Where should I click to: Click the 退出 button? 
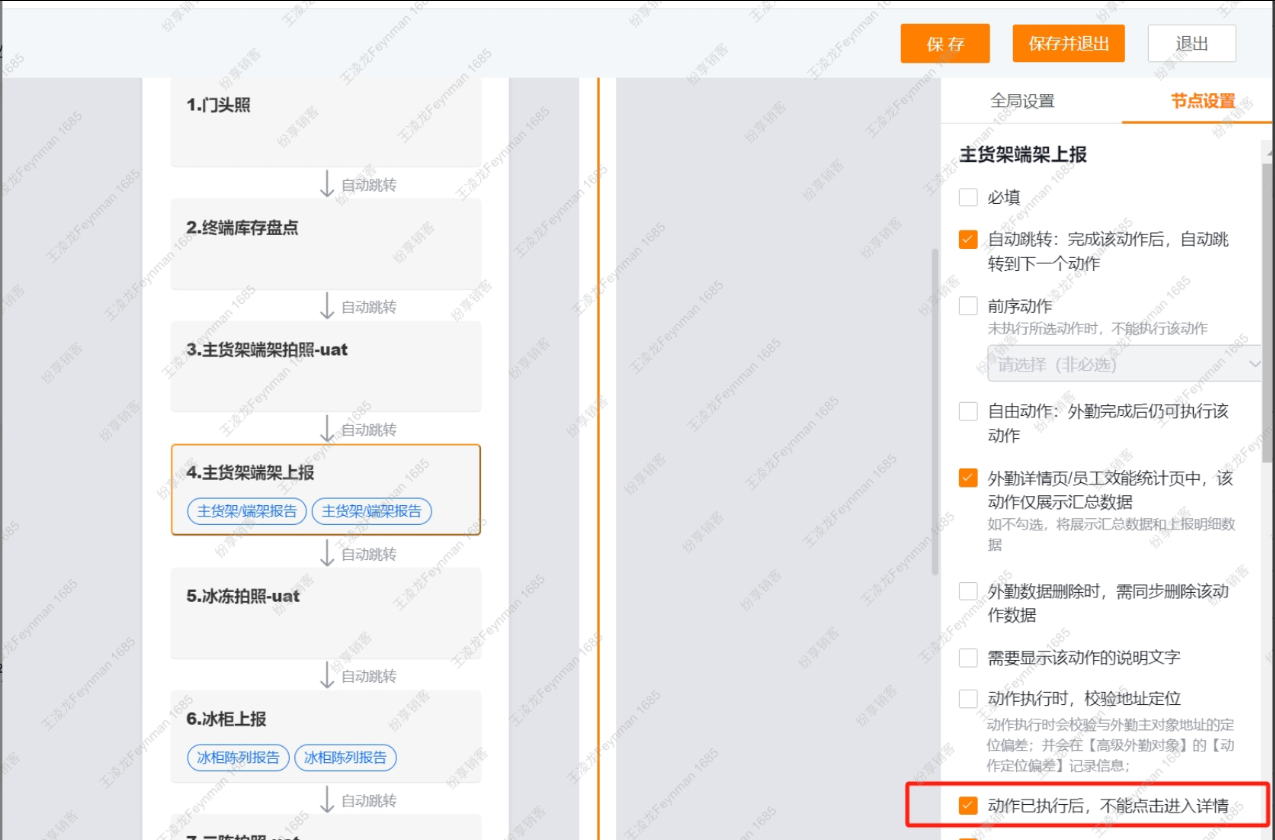(1190, 43)
